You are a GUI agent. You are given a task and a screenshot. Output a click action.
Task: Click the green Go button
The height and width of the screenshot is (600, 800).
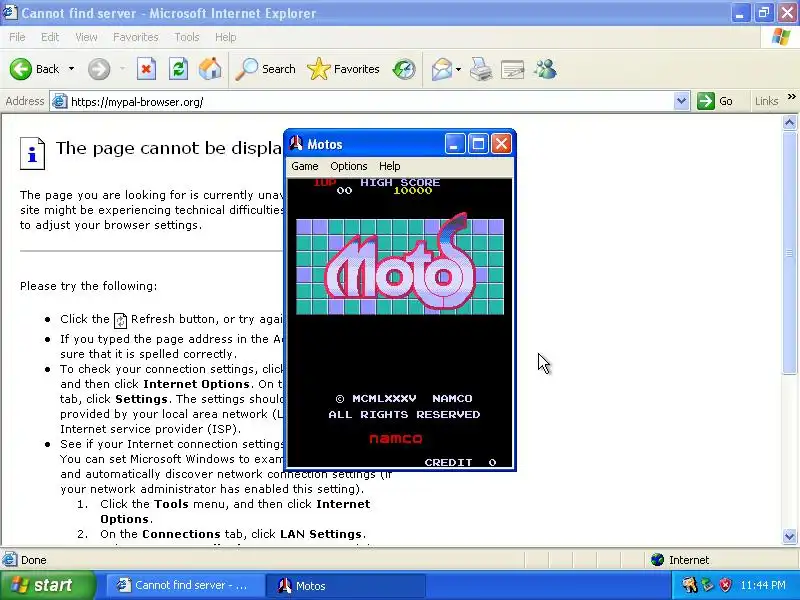(715, 101)
